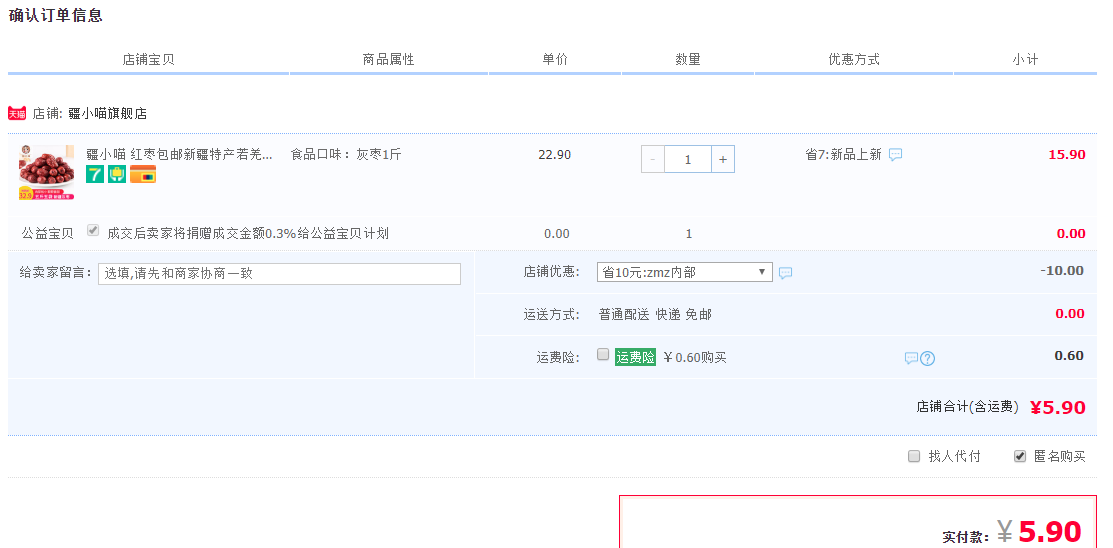Viewport: 1113px width, 548px height.
Task: Click the green 7-day return badge icon
Action: [95, 174]
